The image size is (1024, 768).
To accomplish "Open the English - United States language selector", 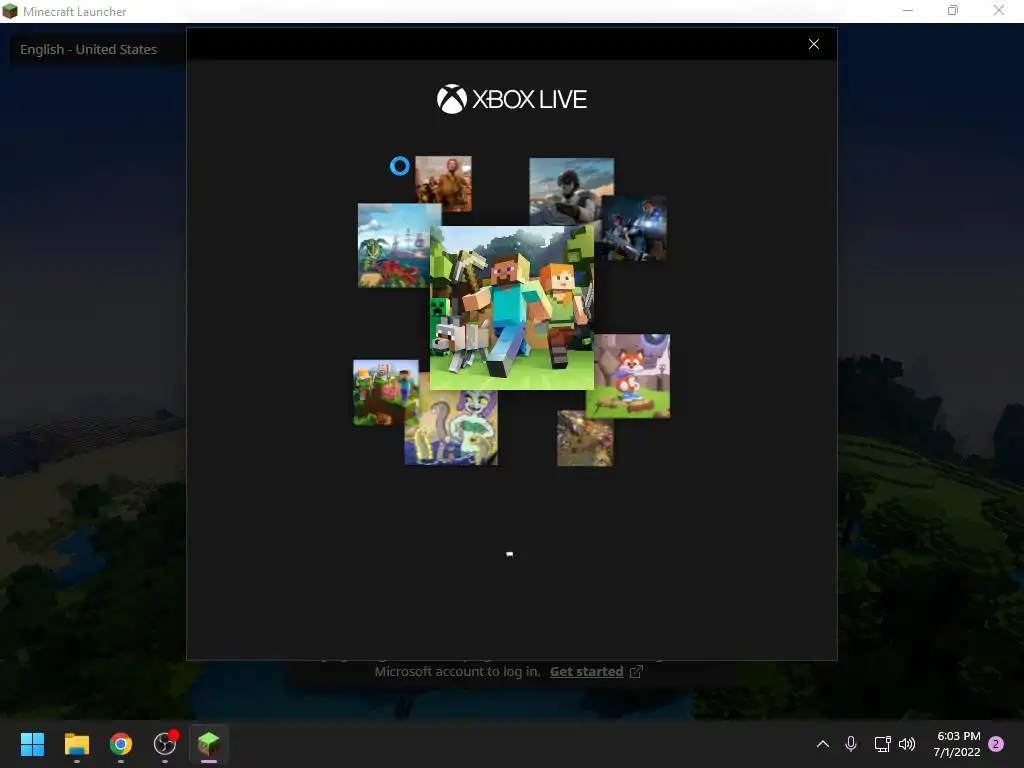I will tap(88, 50).
